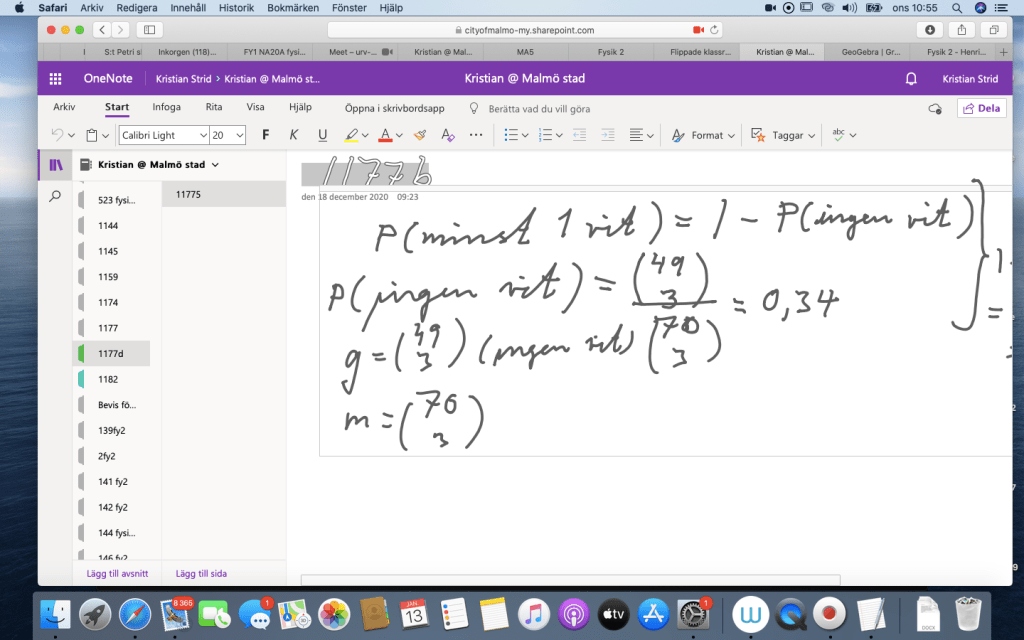Click the search magnifier in sidebar
Image resolution: width=1024 pixels, height=640 pixels.
pyautogui.click(x=56, y=197)
